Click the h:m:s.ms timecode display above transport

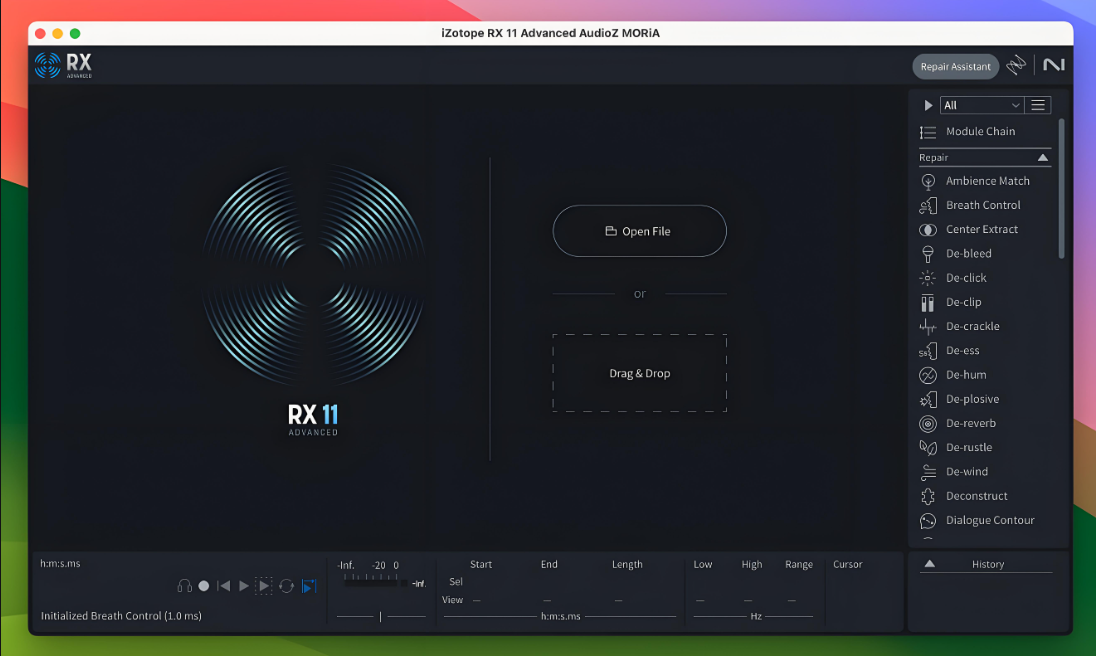[60, 563]
